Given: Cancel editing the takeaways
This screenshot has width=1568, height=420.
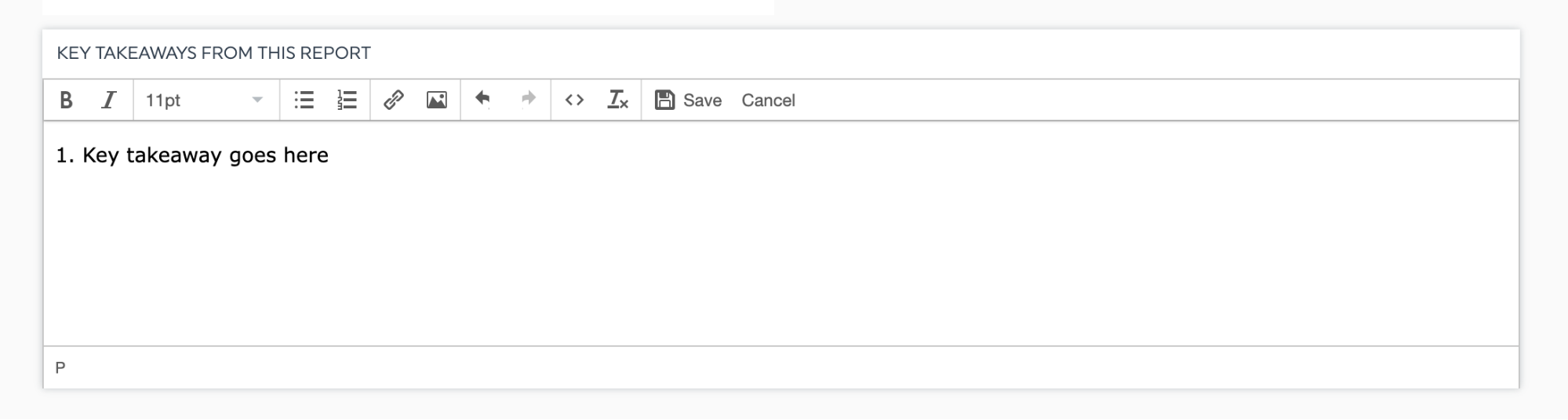Looking at the screenshot, I should coord(768,100).
